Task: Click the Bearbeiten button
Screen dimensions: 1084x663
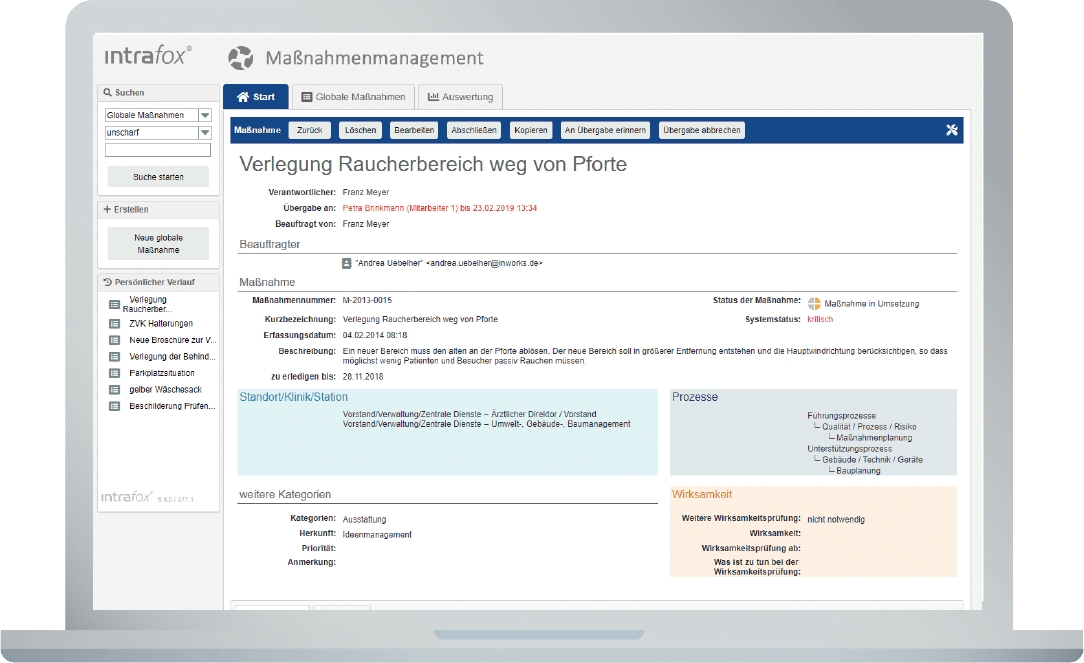Action: tap(414, 130)
